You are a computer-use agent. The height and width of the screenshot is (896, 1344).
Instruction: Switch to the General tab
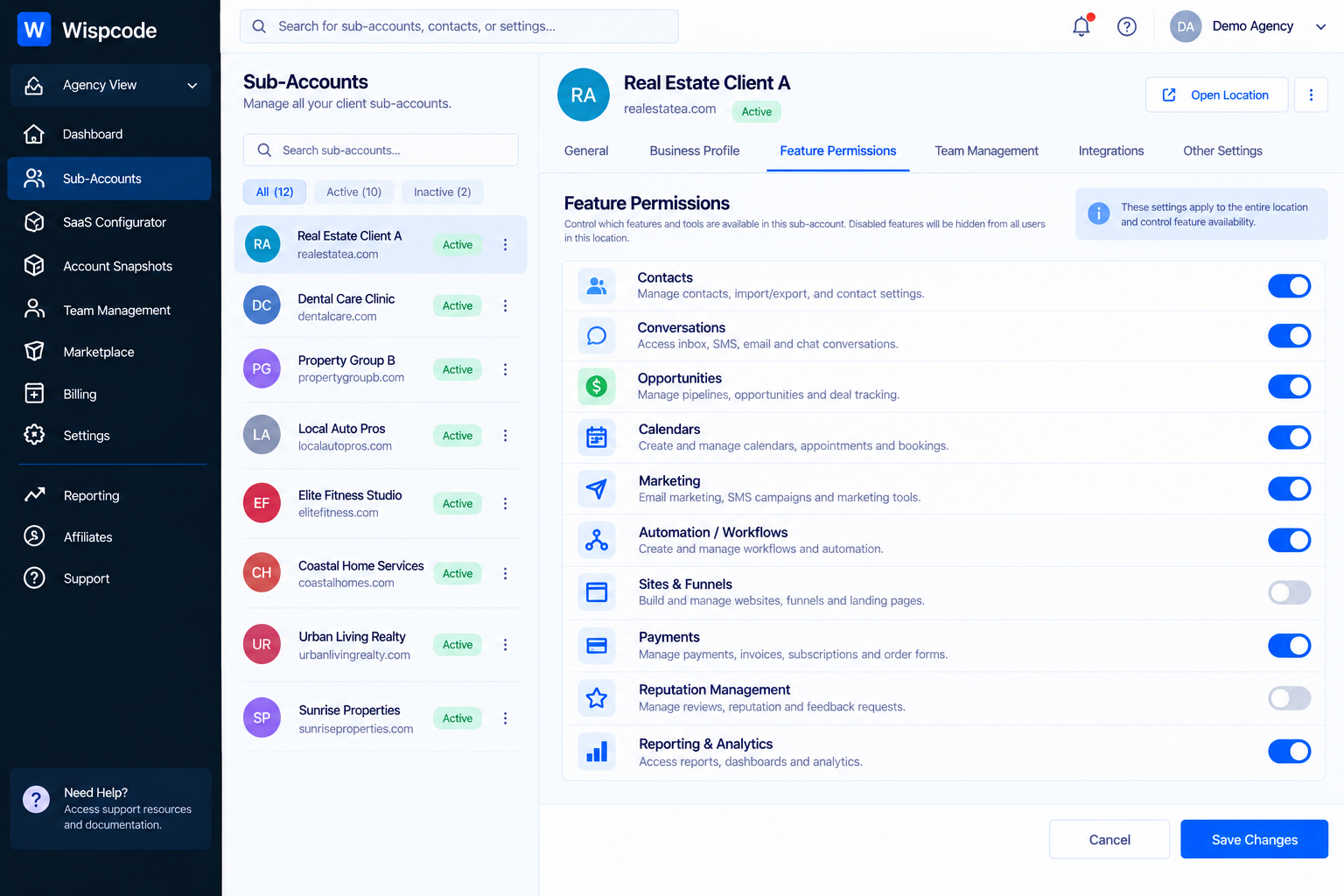[x=586, y=150]
